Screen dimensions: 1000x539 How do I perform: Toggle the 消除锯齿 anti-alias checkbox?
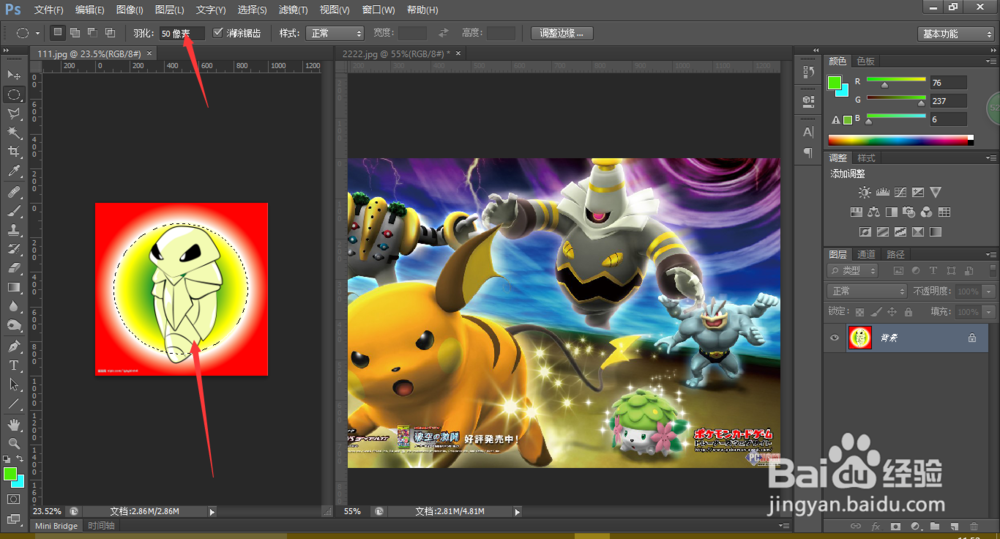[217, 33]
